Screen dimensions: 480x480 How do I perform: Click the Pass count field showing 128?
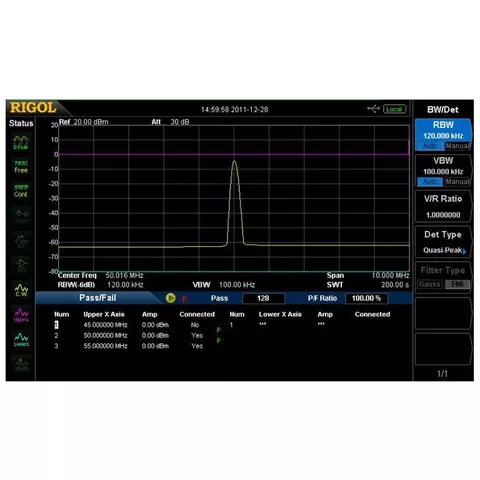tap(263, 298)
